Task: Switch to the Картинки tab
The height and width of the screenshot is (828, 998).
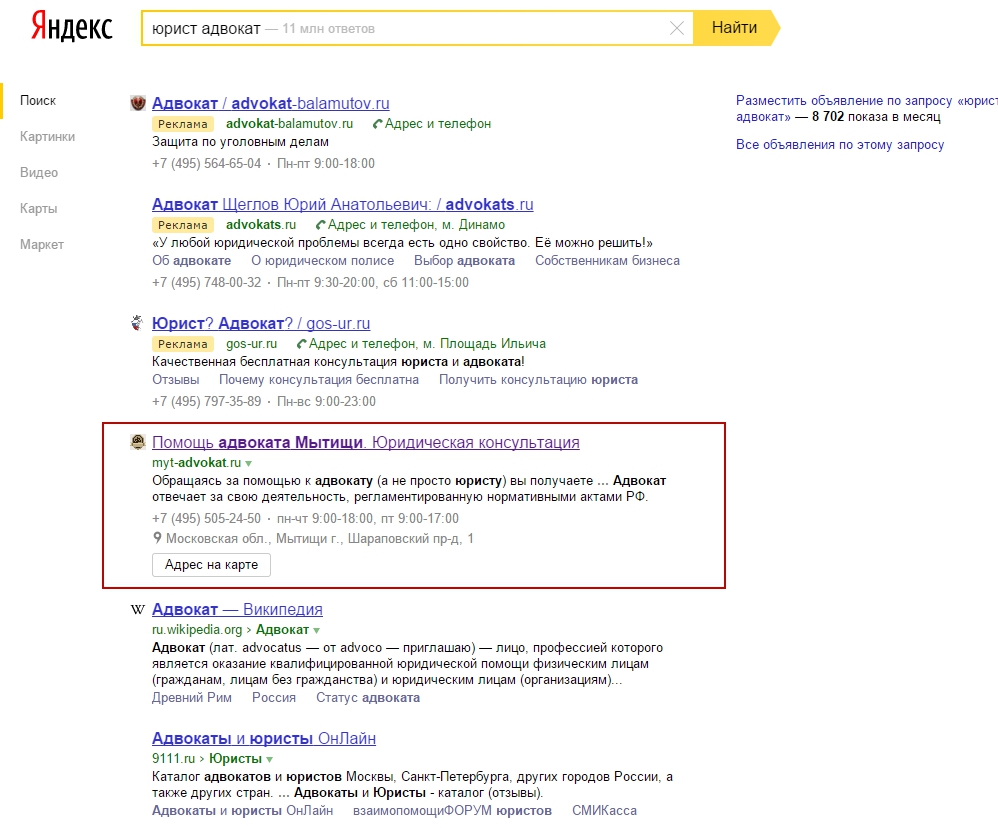Action: [x=47, y=136]
